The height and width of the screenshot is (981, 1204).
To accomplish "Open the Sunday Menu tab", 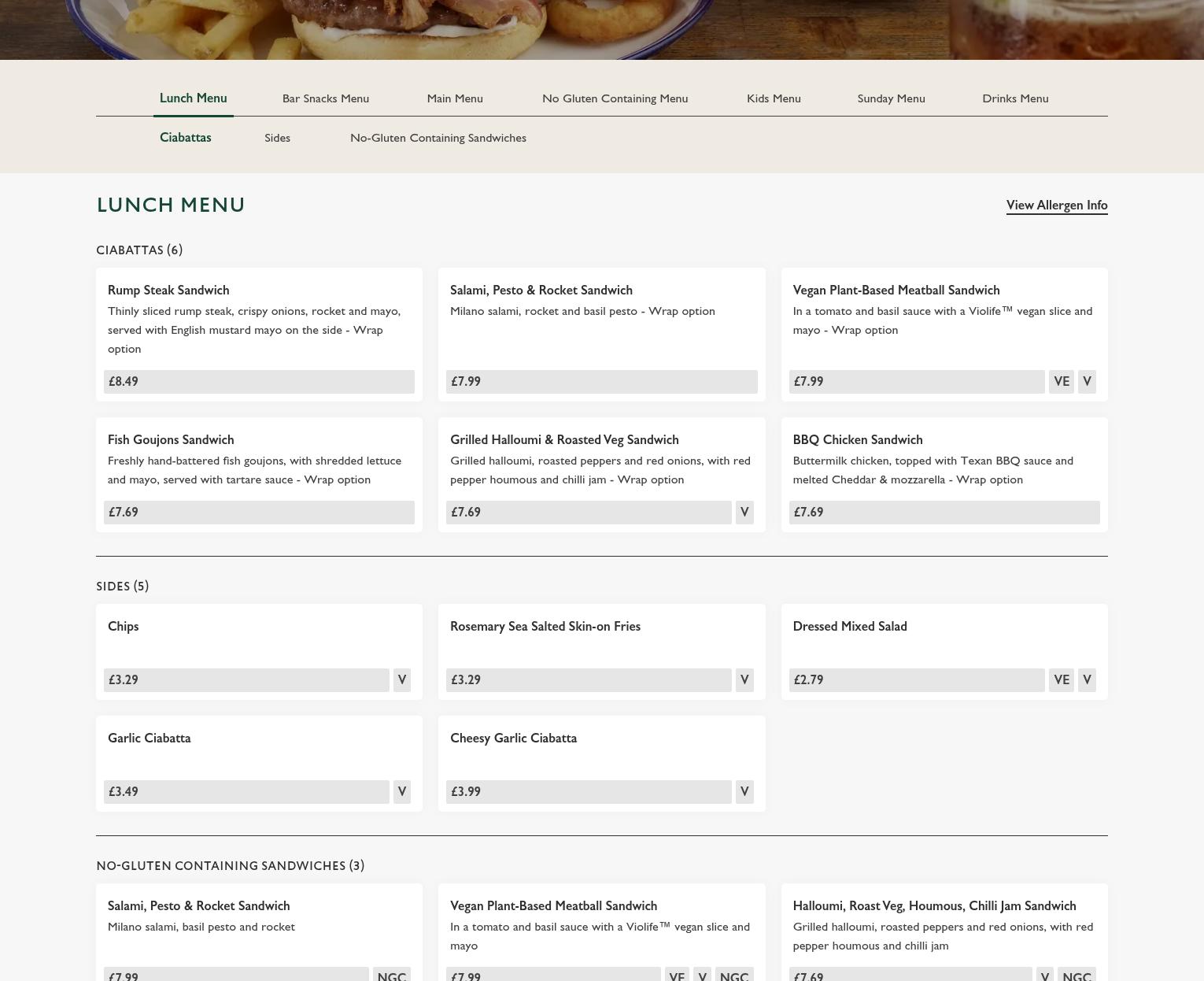I will [891, 98].
